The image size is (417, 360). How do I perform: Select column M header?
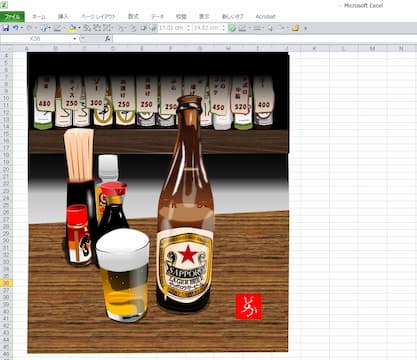pos(372,49)
